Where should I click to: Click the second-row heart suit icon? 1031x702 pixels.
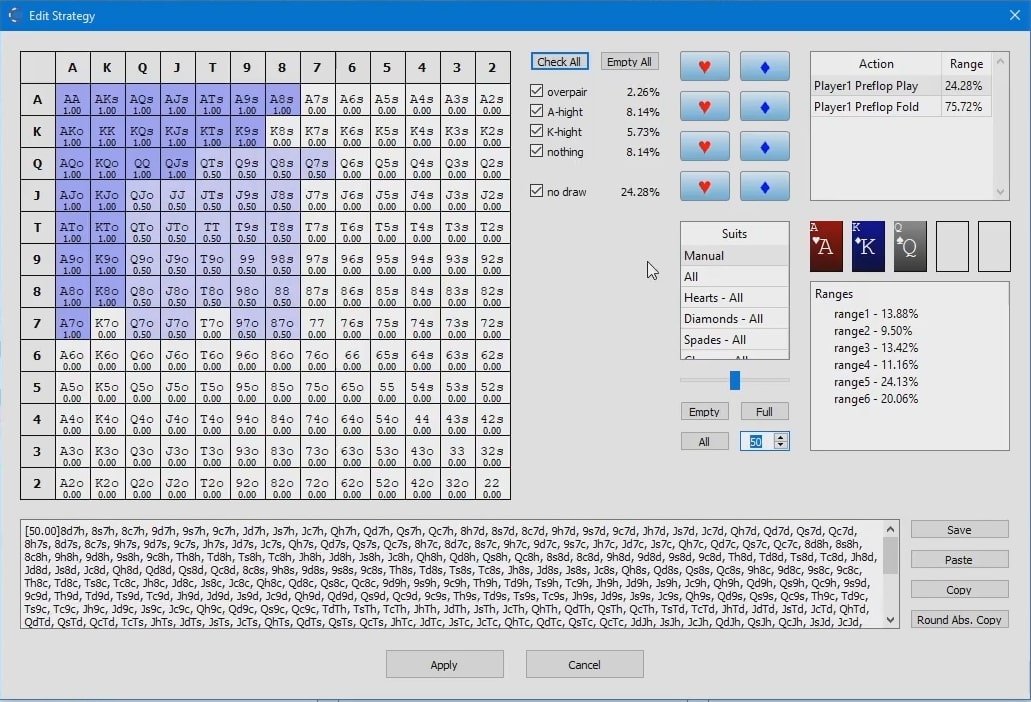(704, 106)
